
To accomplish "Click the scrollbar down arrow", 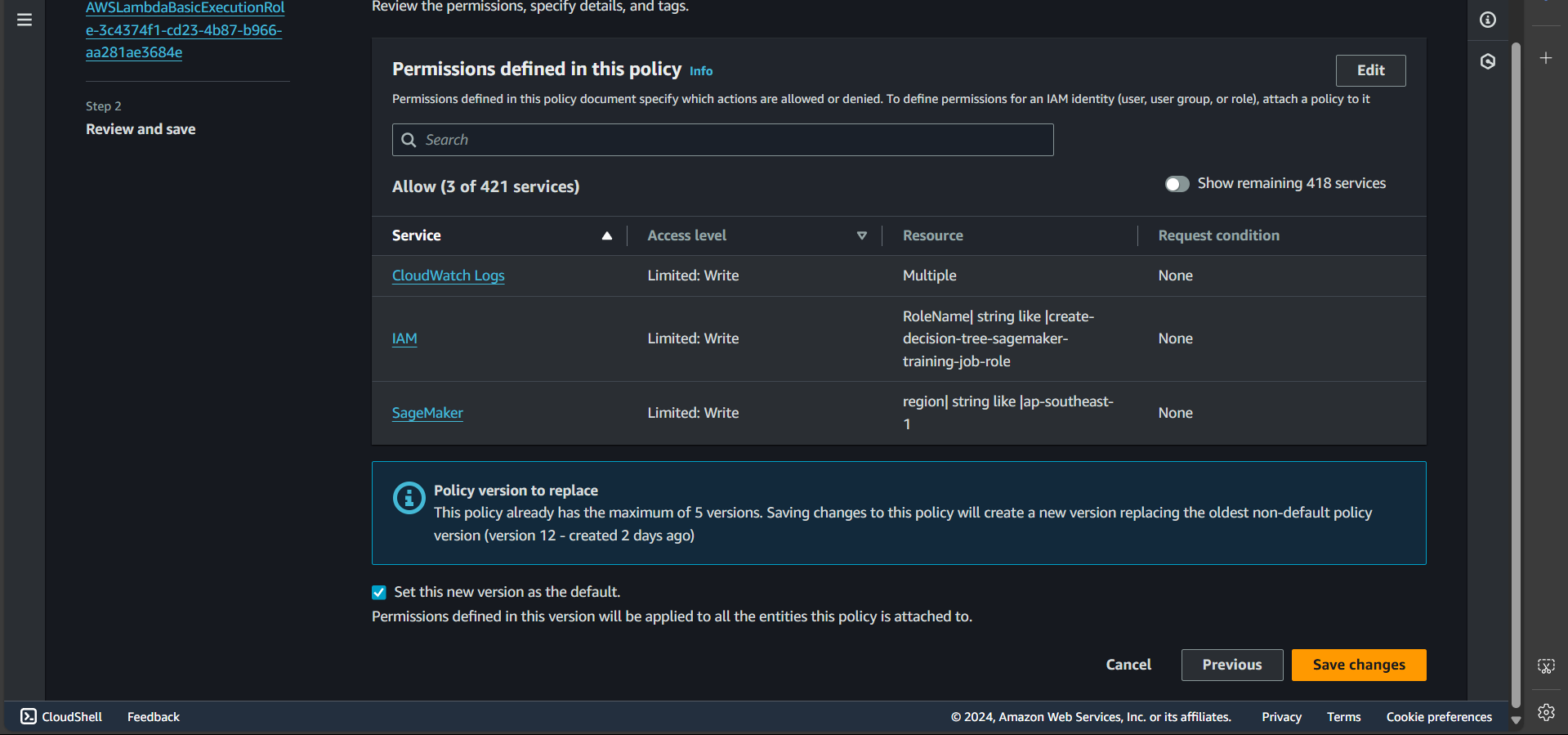I will click(1516, 720).
